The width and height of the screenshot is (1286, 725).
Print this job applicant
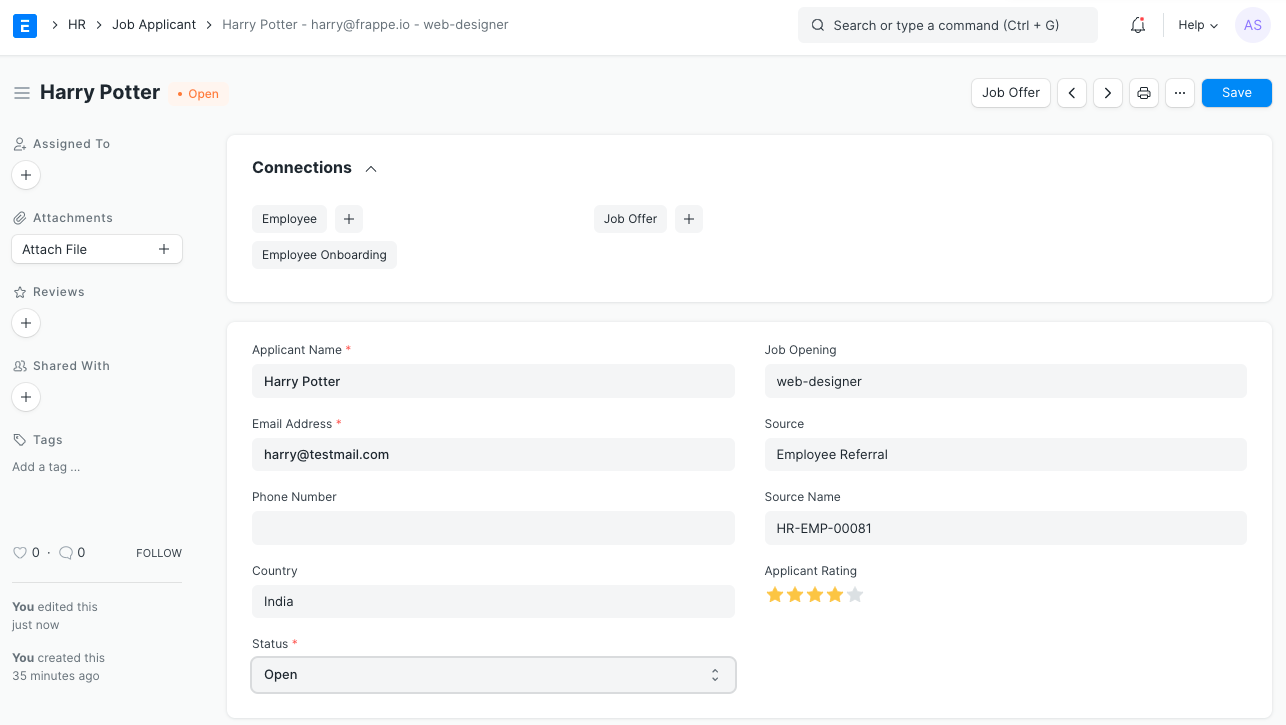(x=1144, y=93)
